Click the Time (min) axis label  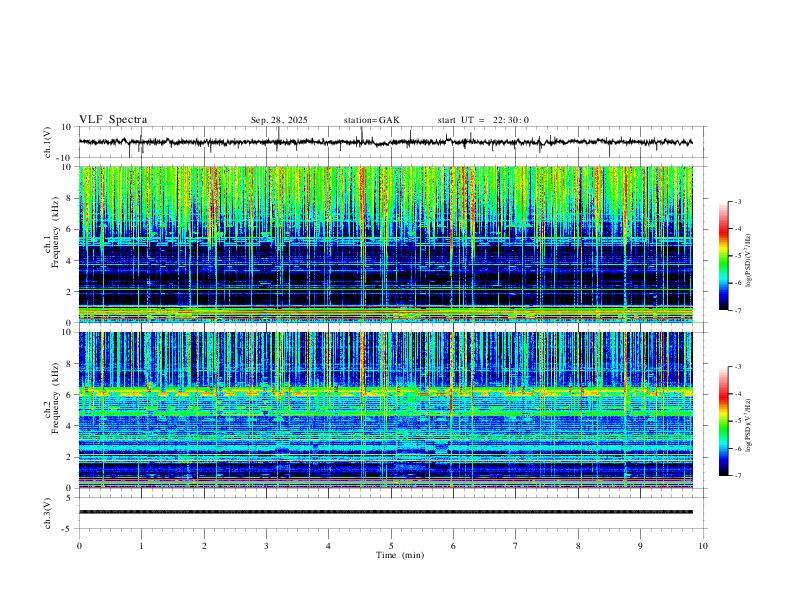pos(400,555)
